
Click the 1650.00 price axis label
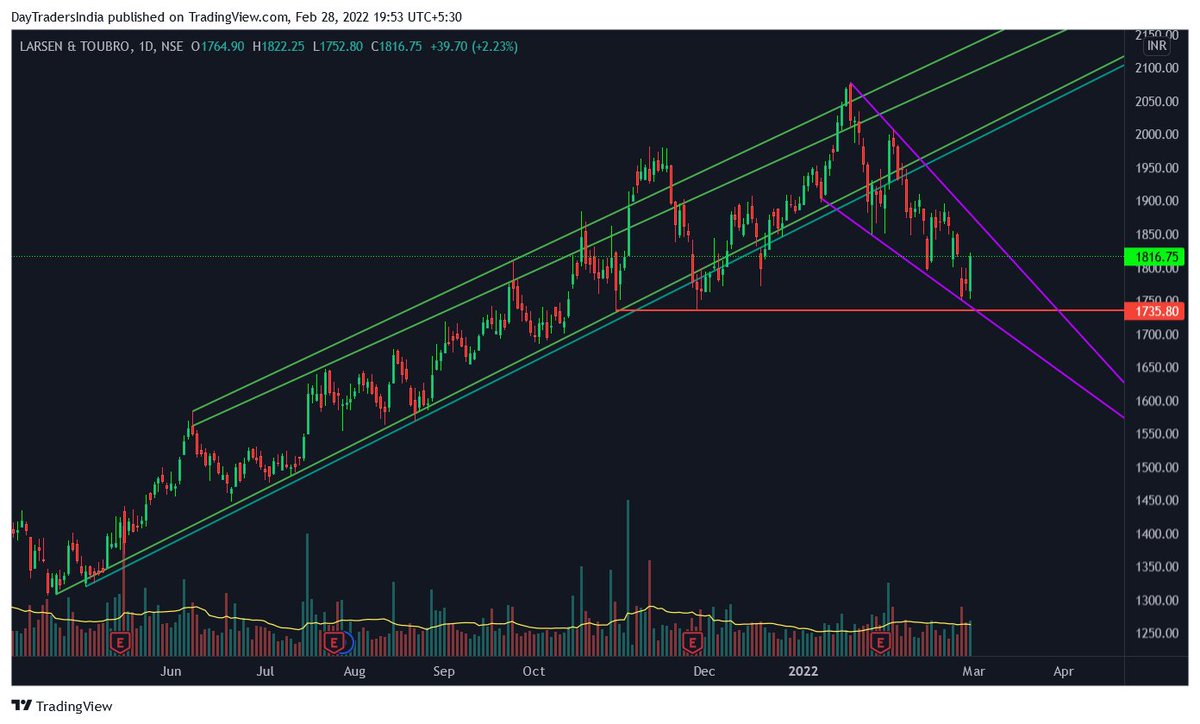pos(1158,368)
